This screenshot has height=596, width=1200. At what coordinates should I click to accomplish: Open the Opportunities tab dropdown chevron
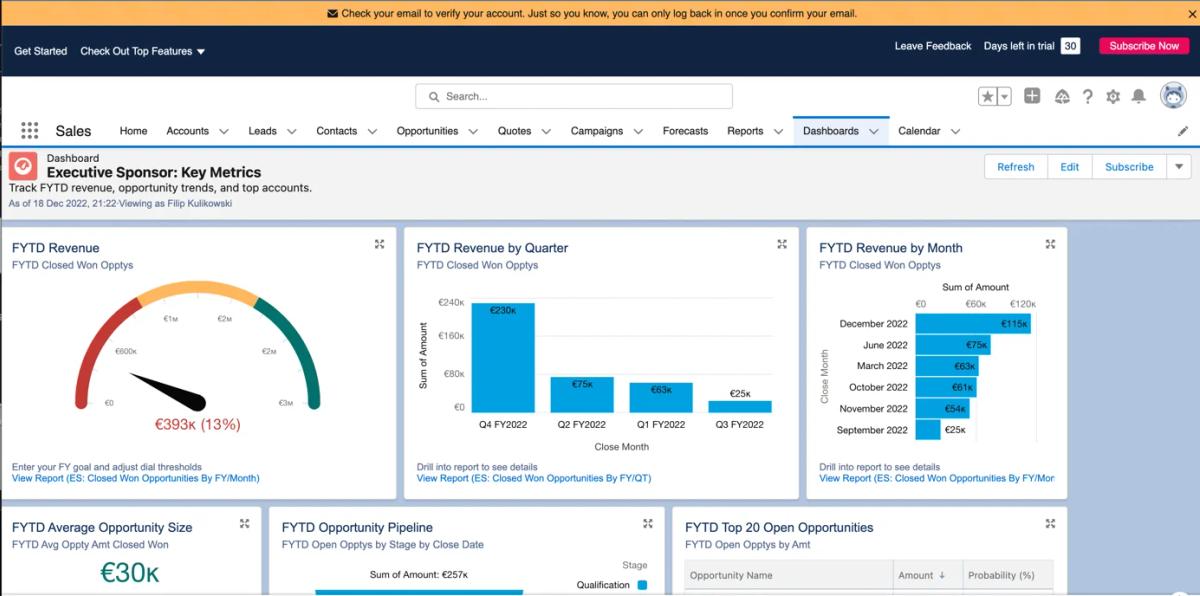click(x=473, y=131)
